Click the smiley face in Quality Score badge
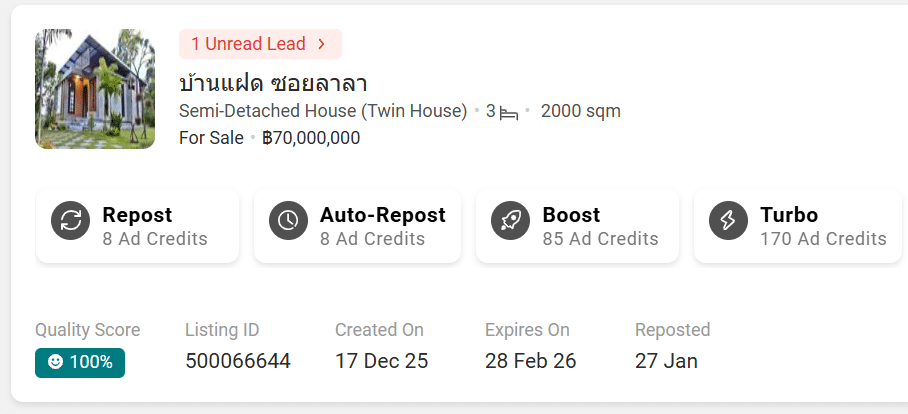The image size is (908, 414). pyautogui.click(x=55, y=362)
